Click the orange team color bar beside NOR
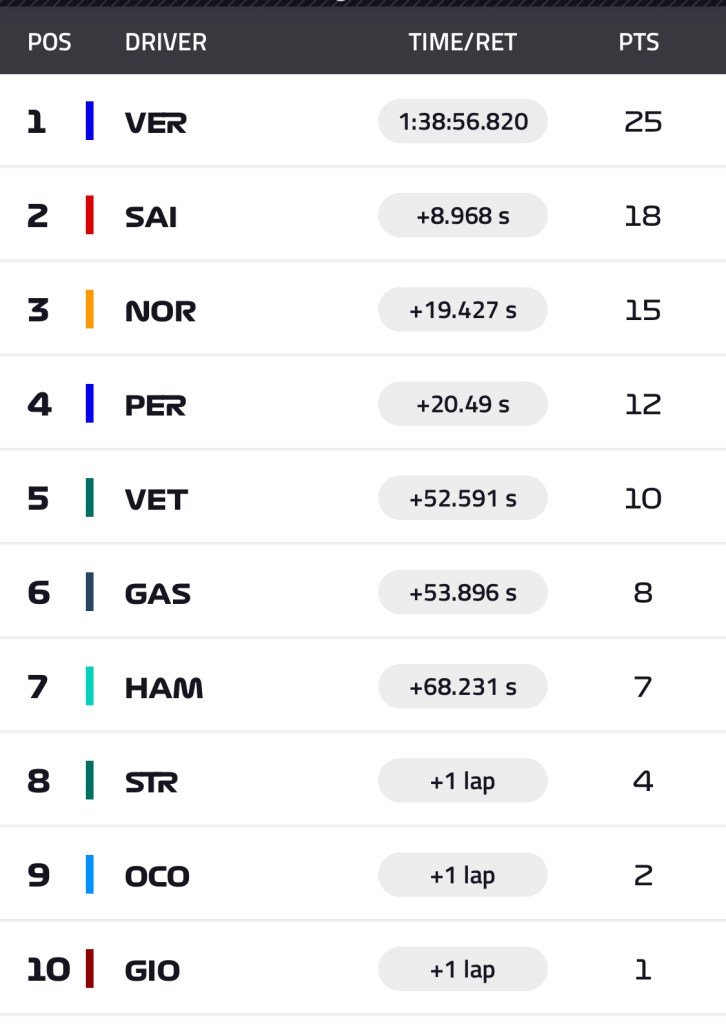Viewport: 726px width, 1024px height. tap(90, 309)
